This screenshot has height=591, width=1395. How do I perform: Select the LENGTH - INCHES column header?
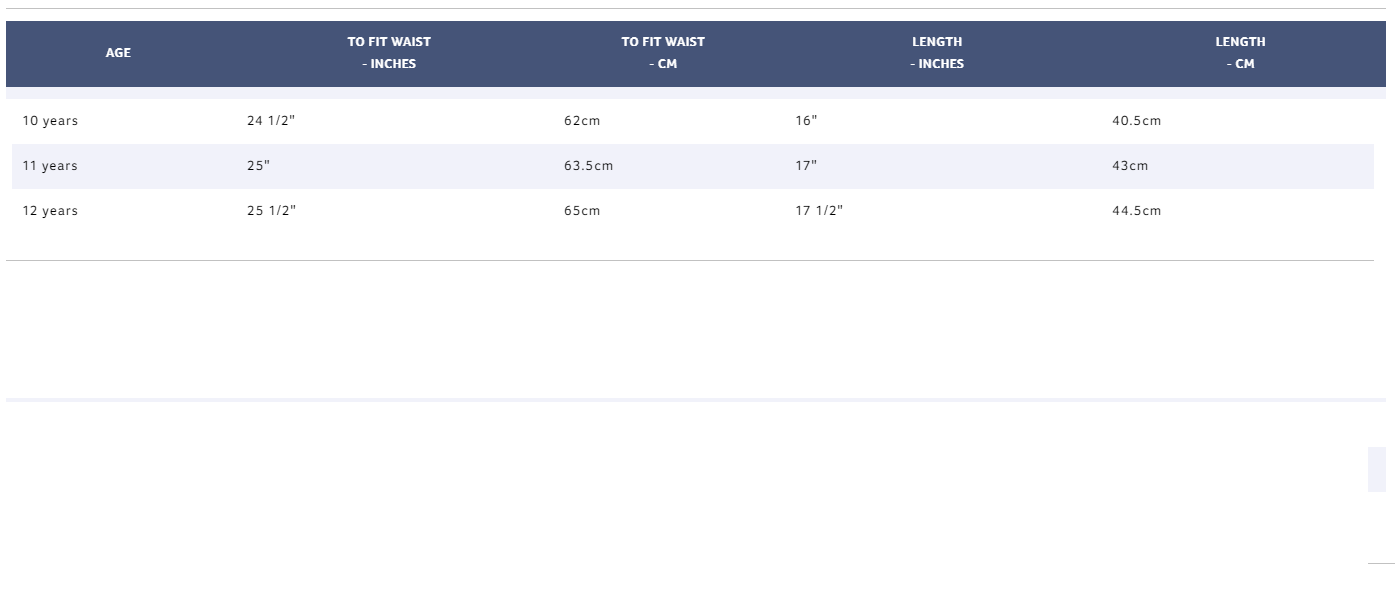[x=937, y=53]
